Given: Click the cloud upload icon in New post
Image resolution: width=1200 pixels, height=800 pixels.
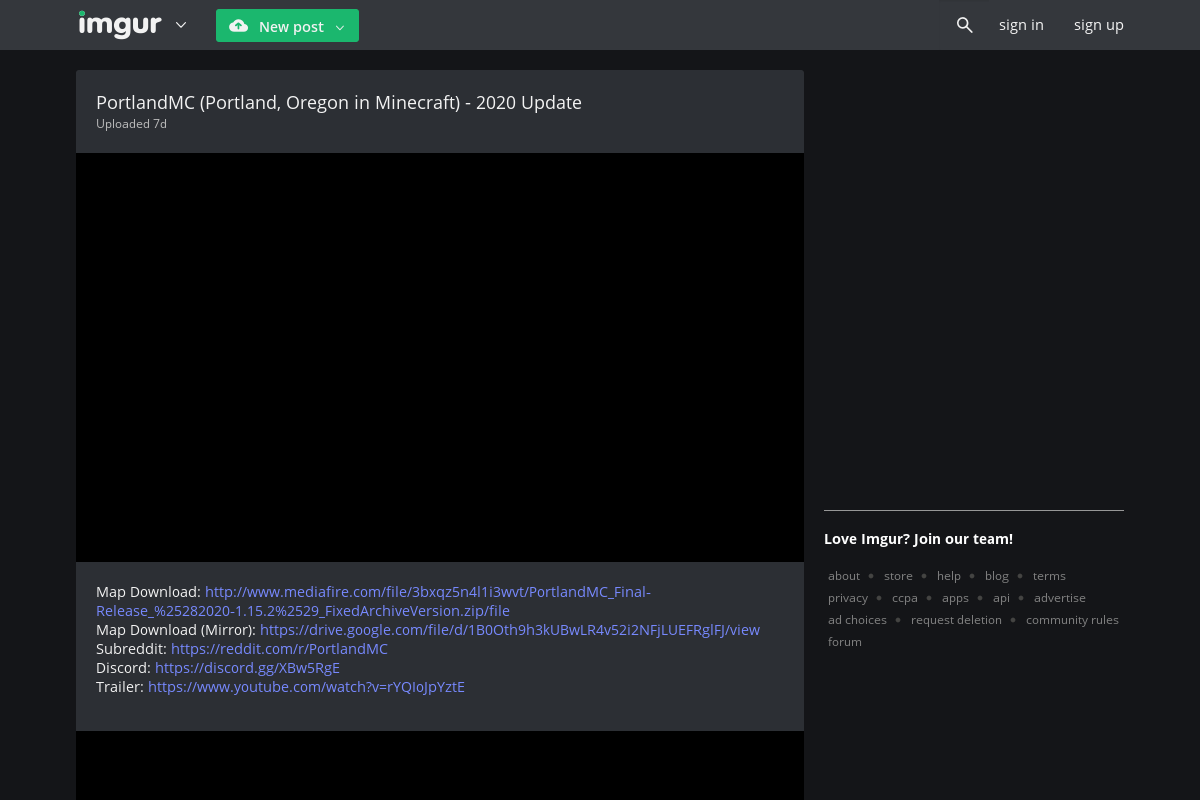Looking at the screenshot, I should pyautogui.click(x=238, y=26).
